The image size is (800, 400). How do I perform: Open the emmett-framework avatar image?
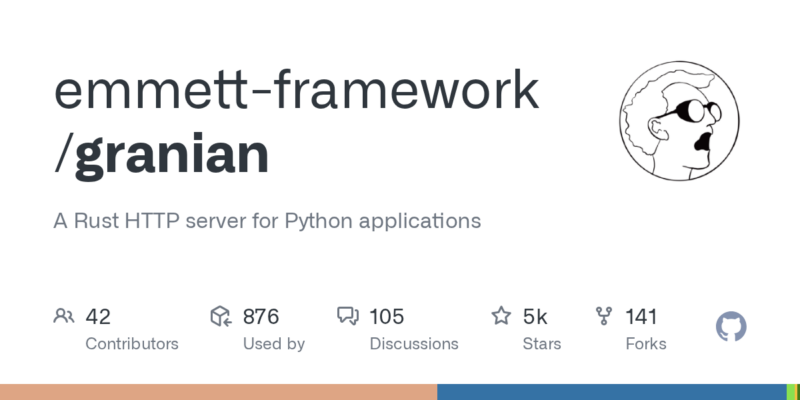tap(679, 120)
